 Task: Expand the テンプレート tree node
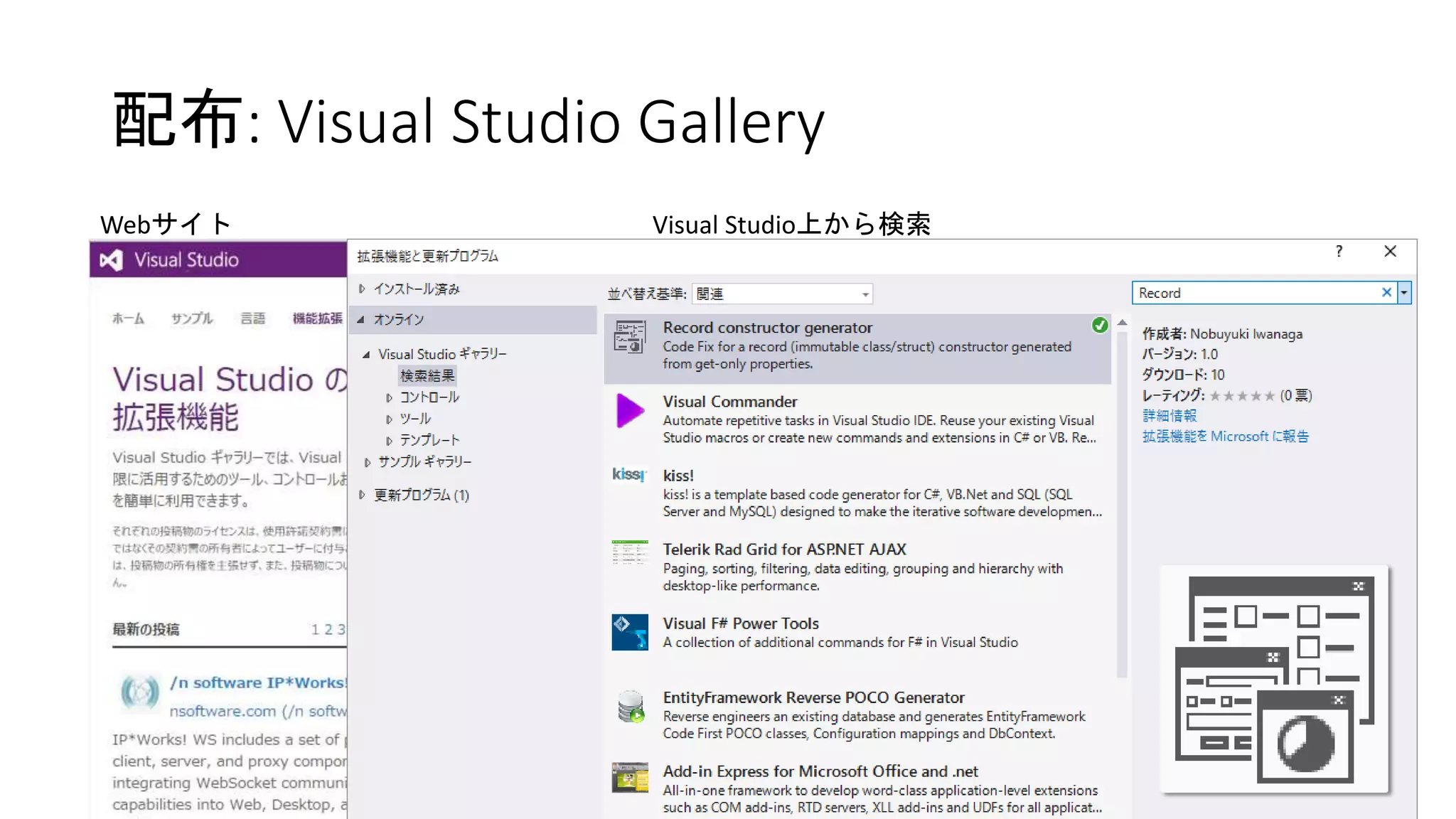(x=389, y=440)
